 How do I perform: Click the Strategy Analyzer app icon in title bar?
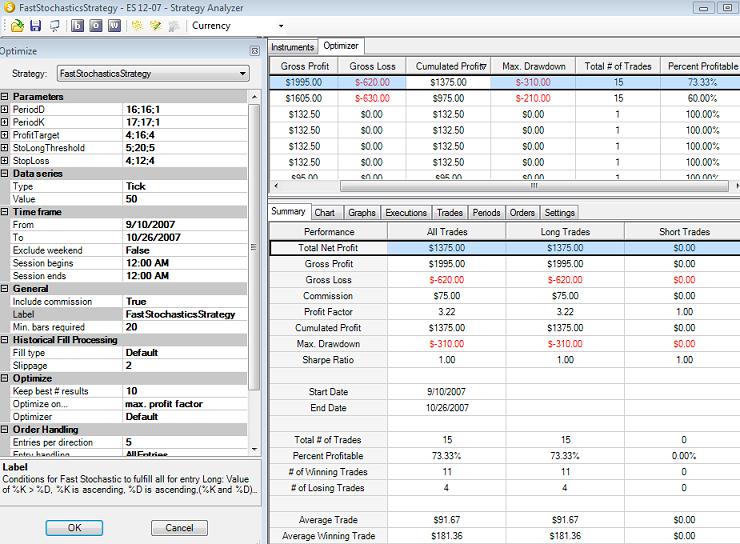tap(9, 7)
